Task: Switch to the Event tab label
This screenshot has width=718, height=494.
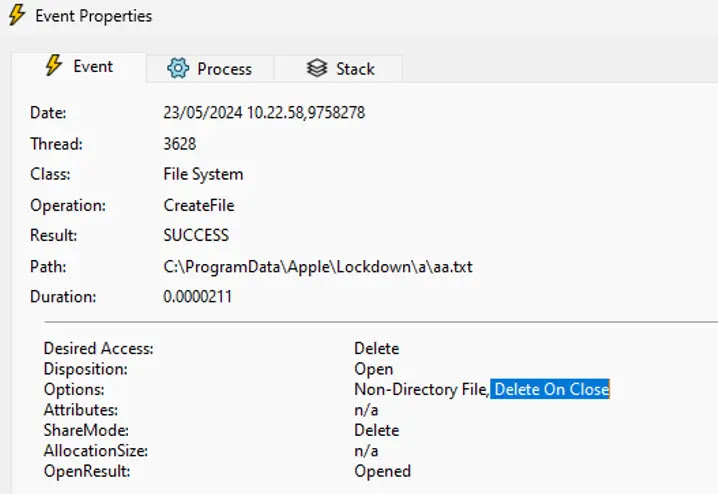Action: pyautogui.click(x=93, y=66)
